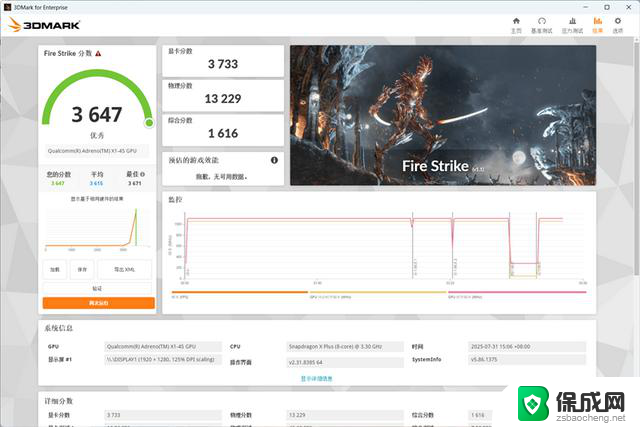Click the info icon on estimated game performance
The image size is (640, 427).
[274, 160]
